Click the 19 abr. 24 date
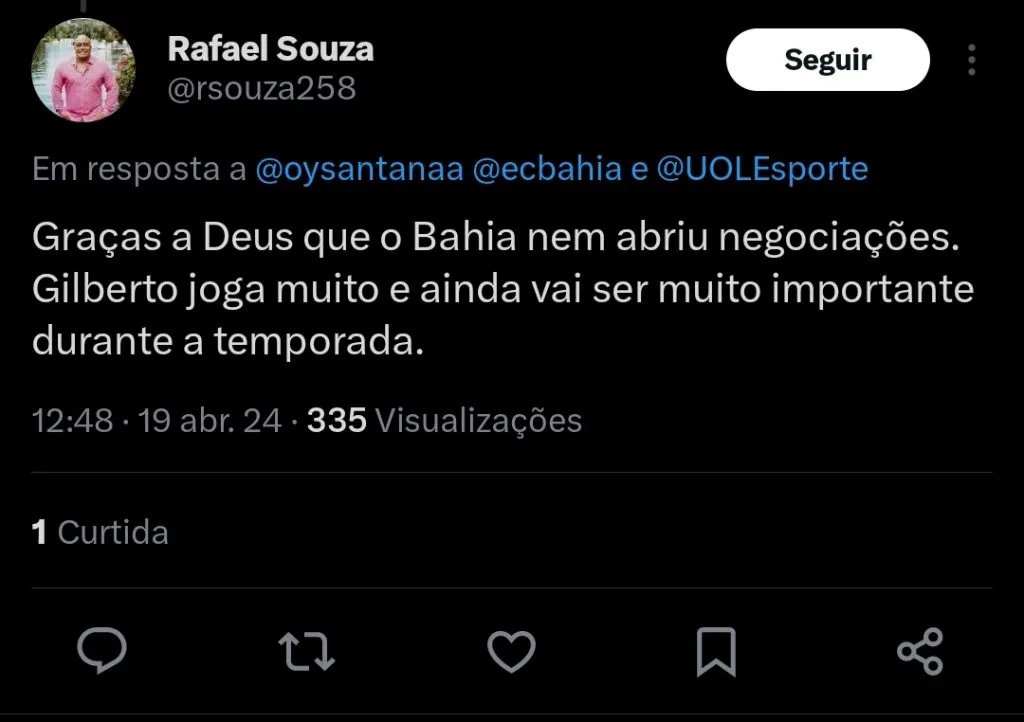Viewport: 1024px width, 722px height. (x=210, y=420)
